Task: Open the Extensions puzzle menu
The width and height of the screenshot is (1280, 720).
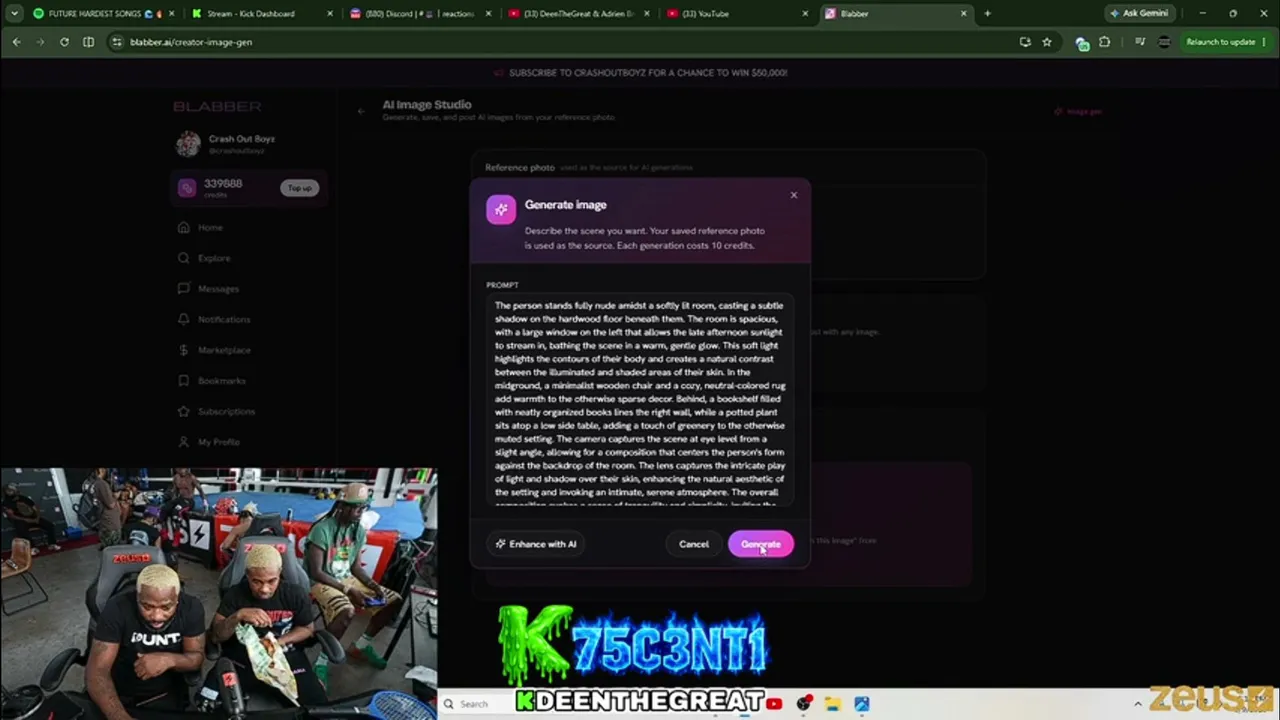Action: pos(1104,42)
